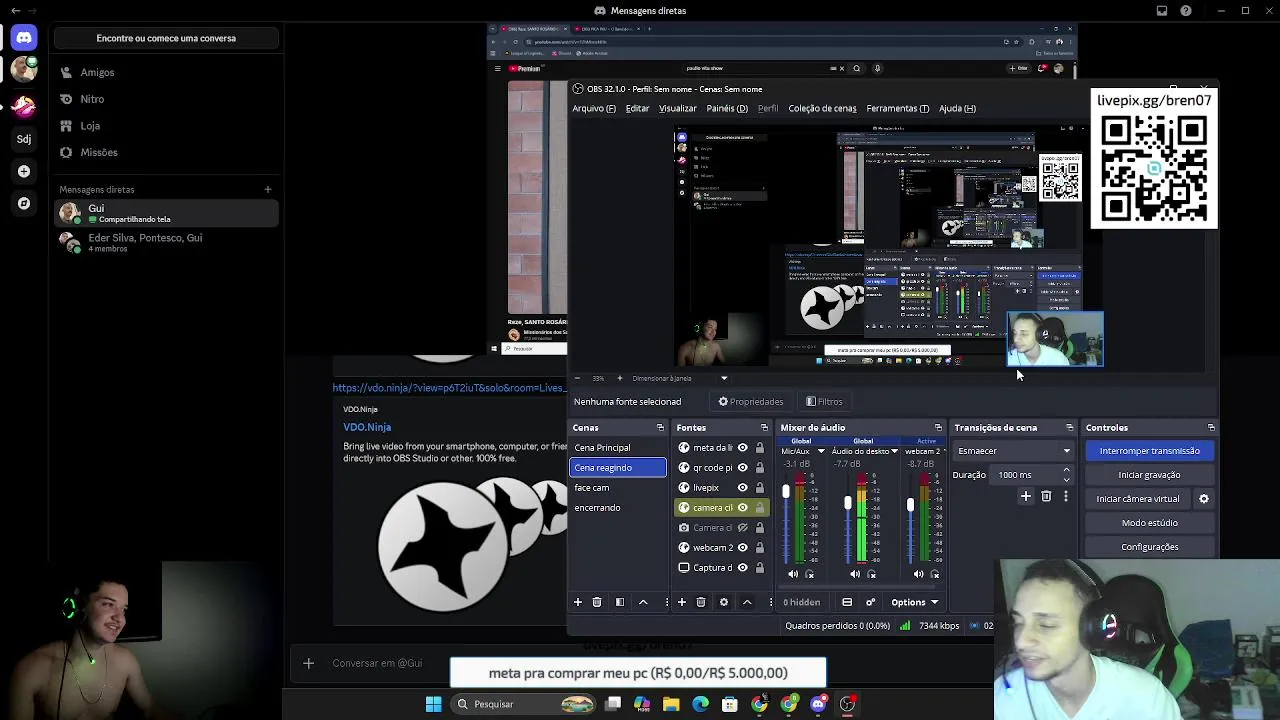Show the hidden Camera cl source

tap(742, 528)
